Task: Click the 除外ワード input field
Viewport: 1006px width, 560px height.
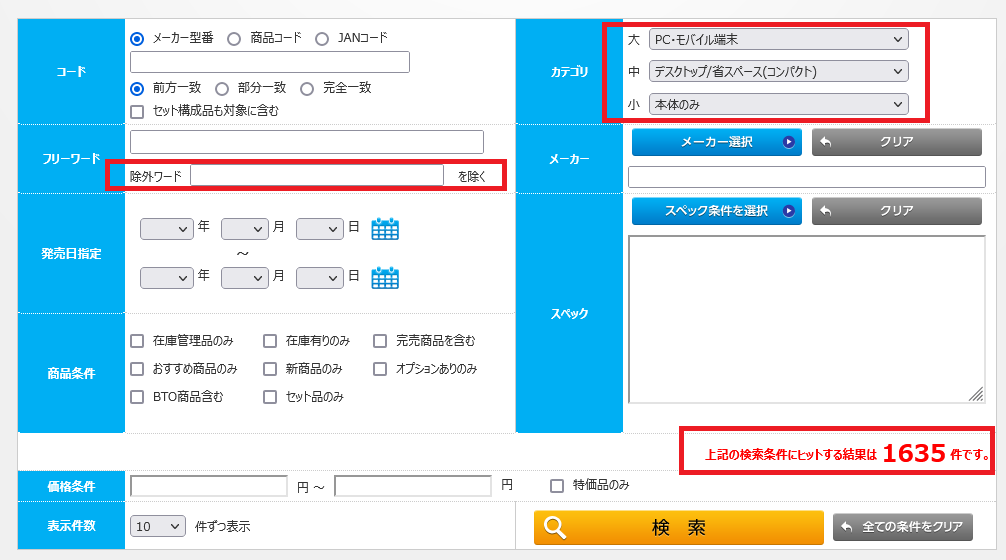Action: pyautogui.click(x=316, y=176)
